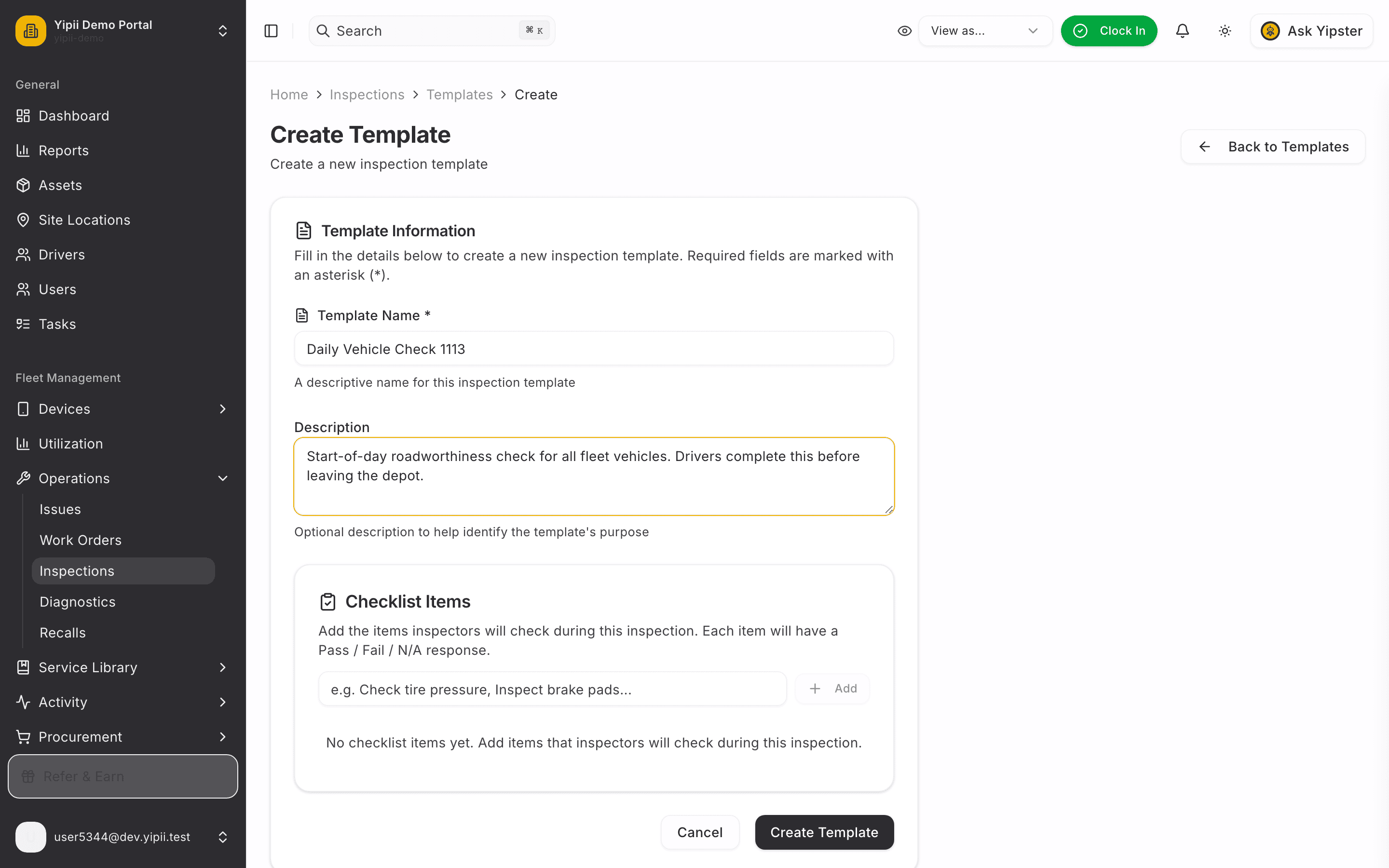
Task: Click the Checklist Items clipboard icon
Action: [x=328, y=602]
